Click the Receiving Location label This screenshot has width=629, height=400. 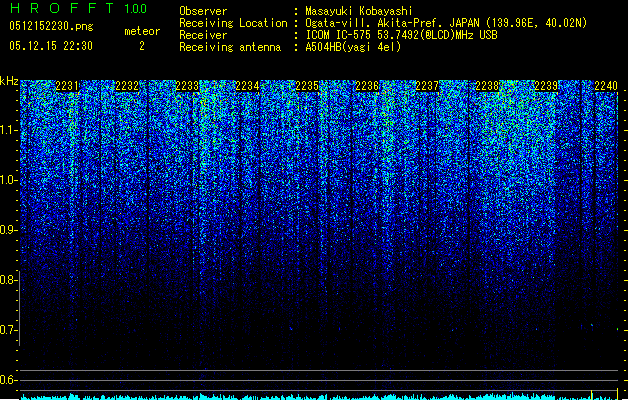233,23
